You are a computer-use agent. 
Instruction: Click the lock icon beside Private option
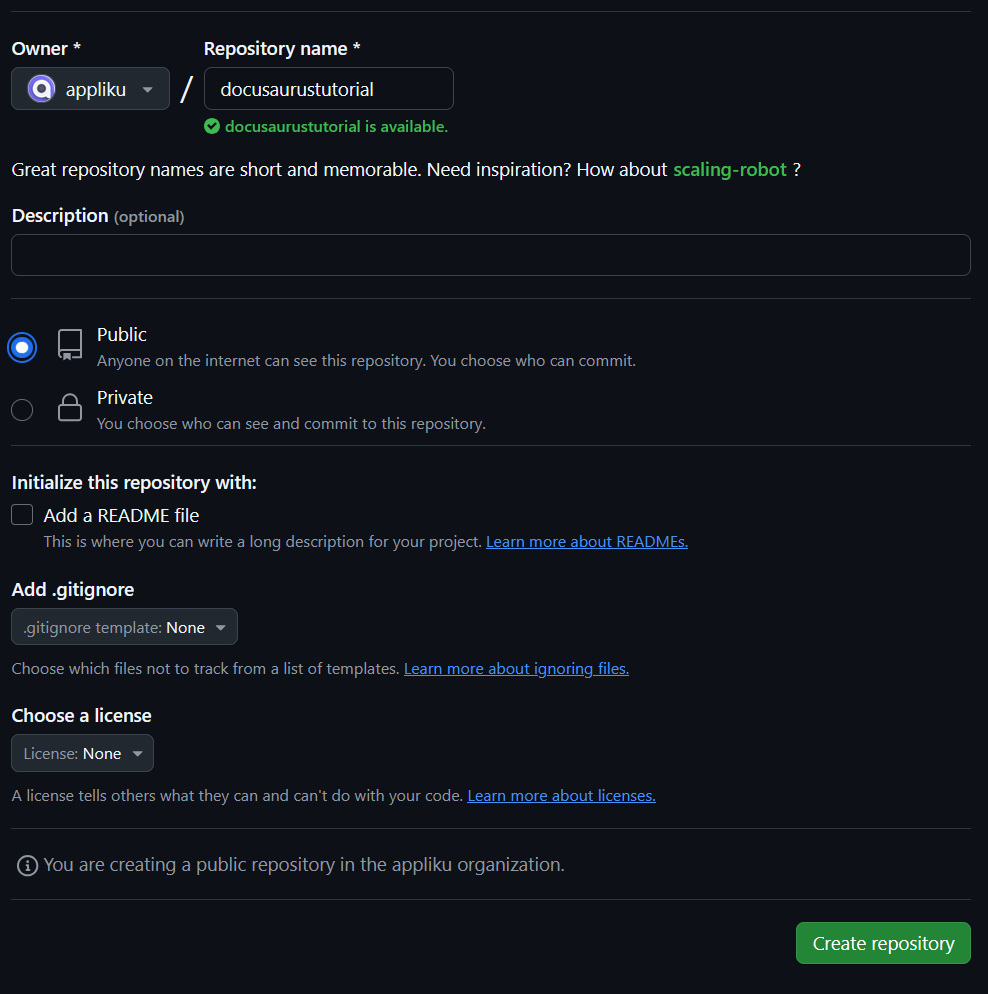tap(69, 407)
